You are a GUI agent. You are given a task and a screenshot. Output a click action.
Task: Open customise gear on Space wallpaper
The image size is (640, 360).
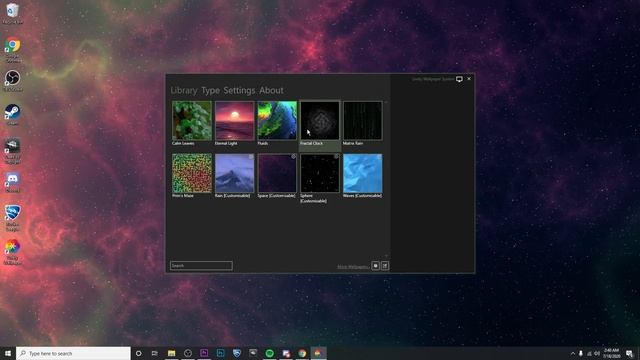click(x=293, y=156)
